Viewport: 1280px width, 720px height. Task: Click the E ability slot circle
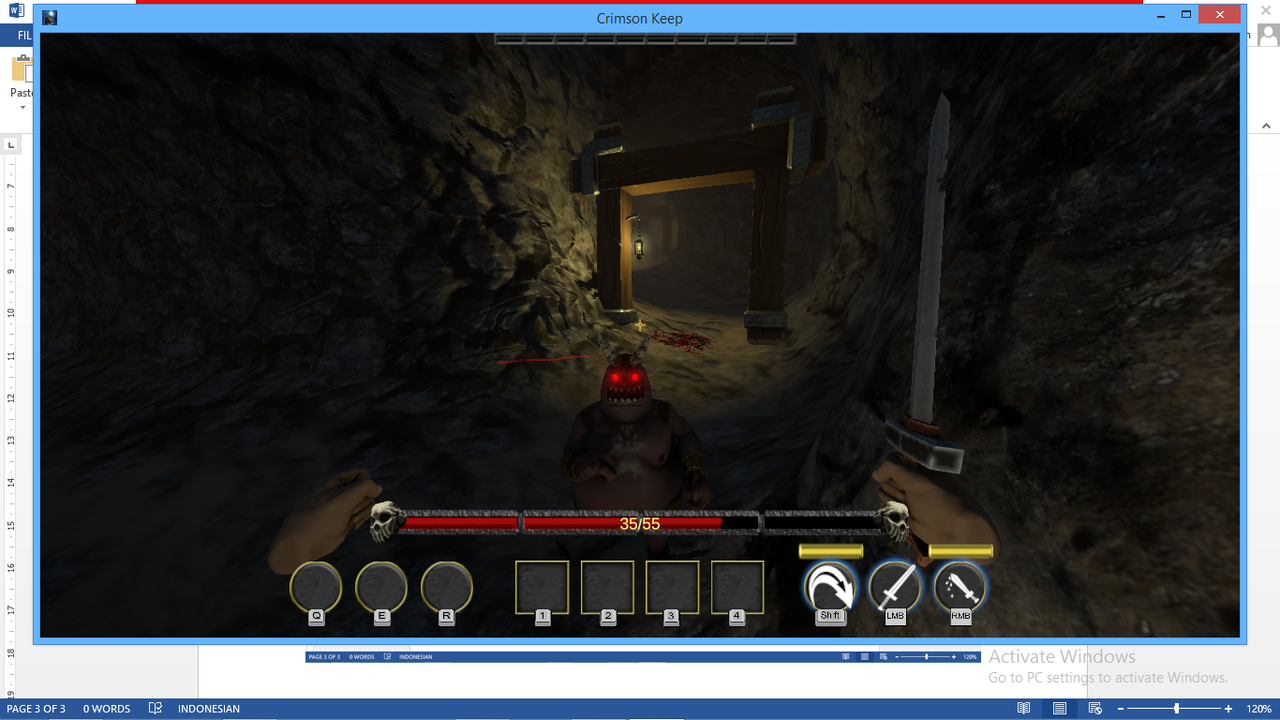[381, 587]
